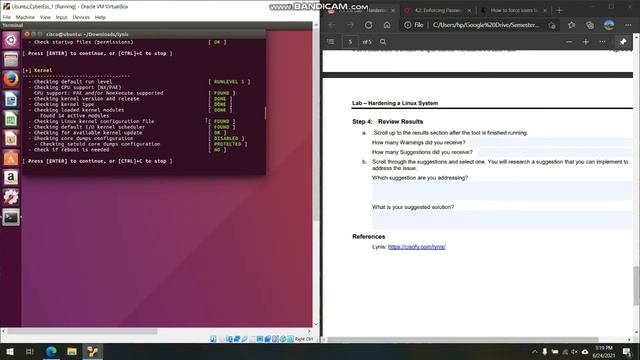The image size is (640, 360).
Task: Open a new Edge tab
Action: click(559, 10)
